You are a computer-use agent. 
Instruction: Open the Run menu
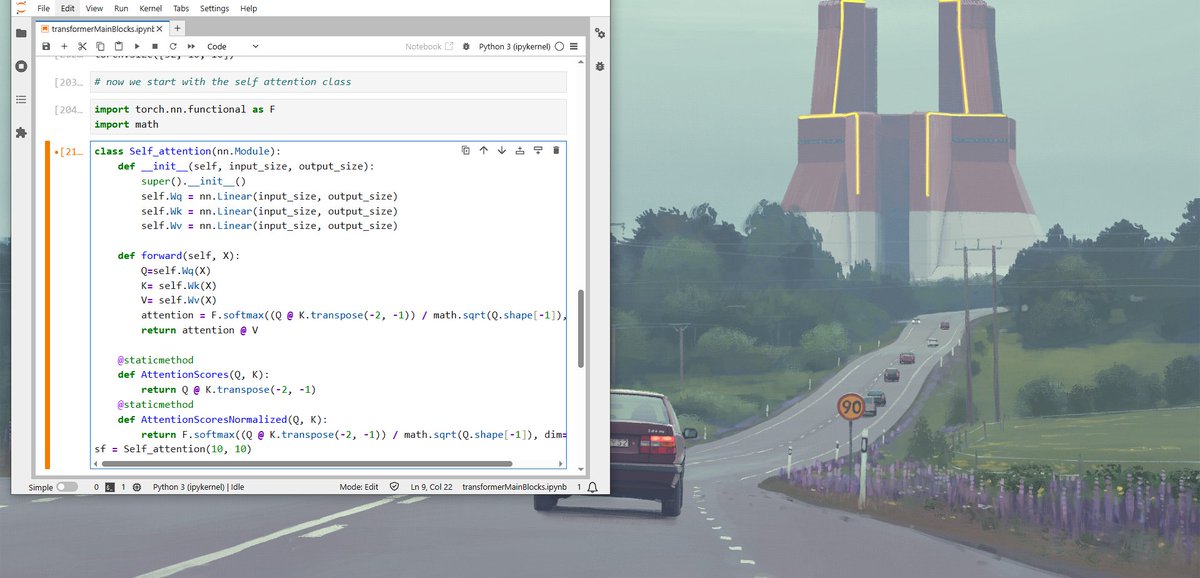121,8
